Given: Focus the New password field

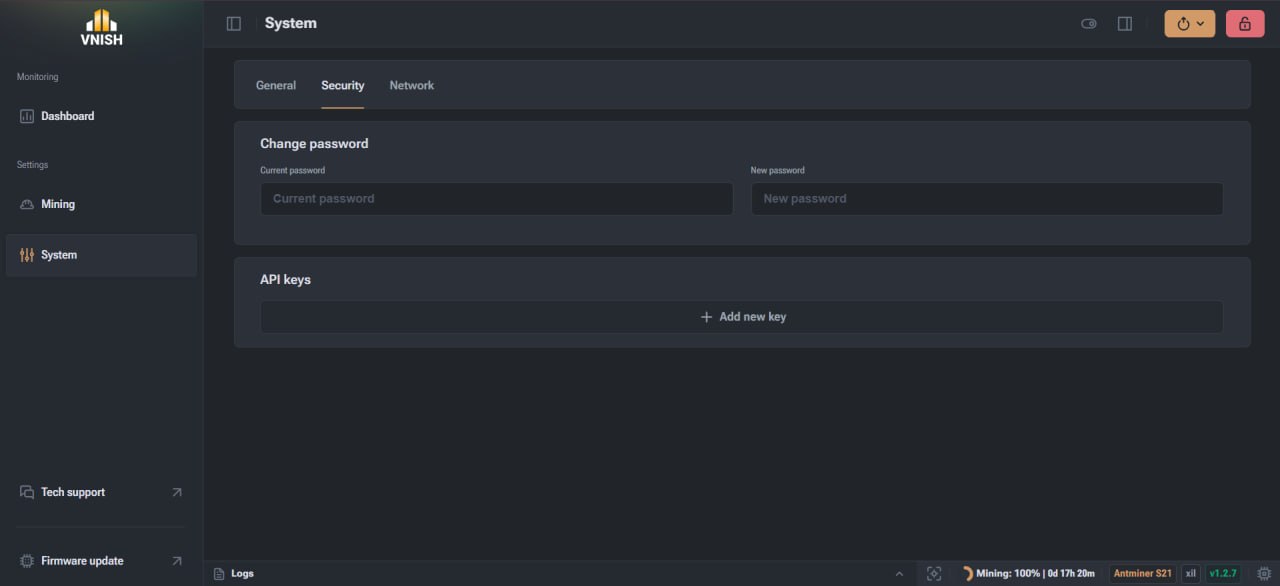Looking at the screenshot, I should (987, 199).
